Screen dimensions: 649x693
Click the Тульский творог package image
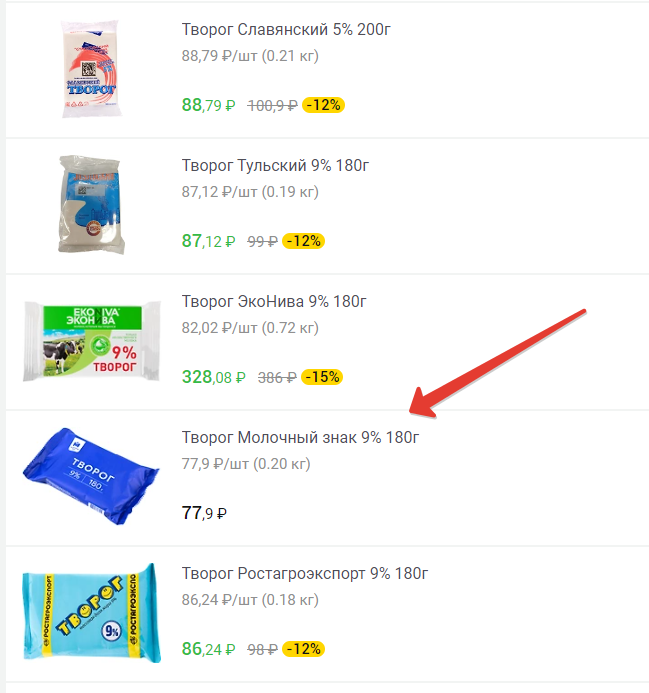(x=91, y=205)
